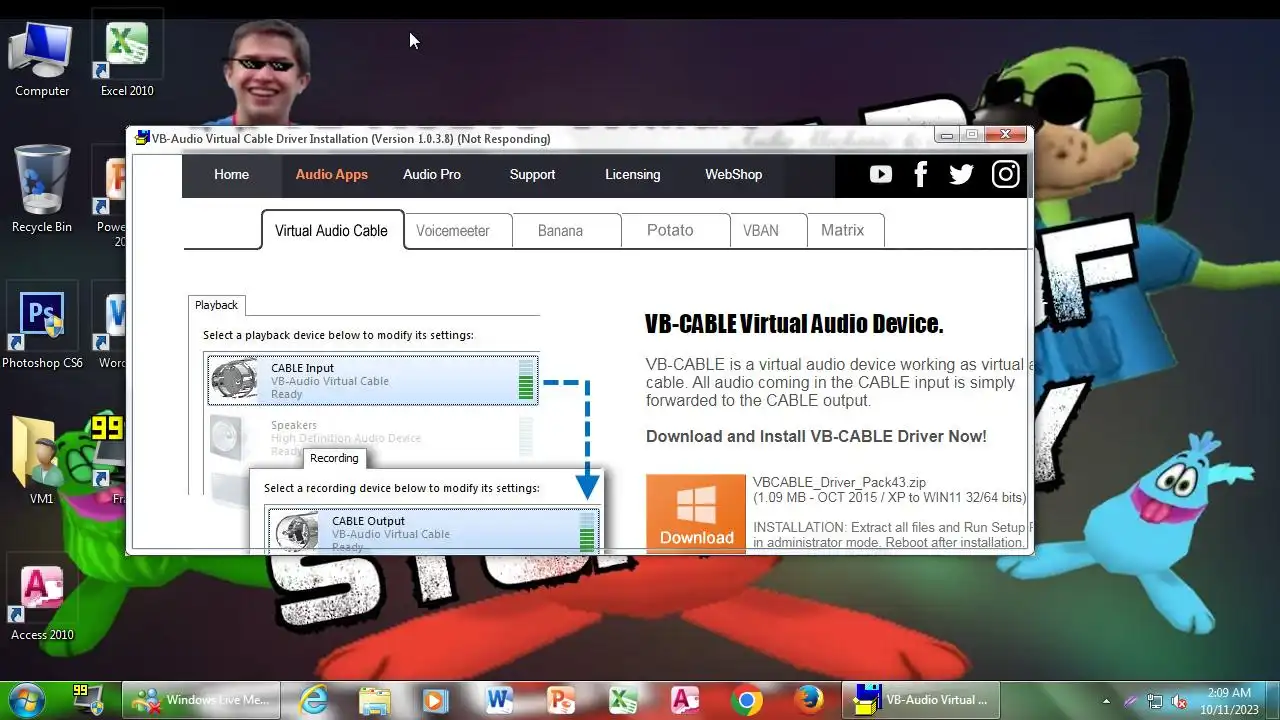This screenshot has height=720, width=1280.
Task: Open Windows Explorer folder icon in taskbar
Action: pyautogui.click(x=374, y=700)
